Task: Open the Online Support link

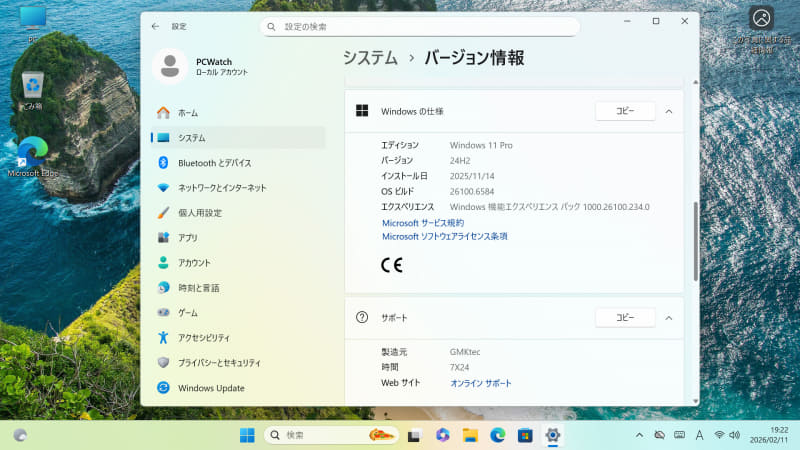Action: (481, 383)
